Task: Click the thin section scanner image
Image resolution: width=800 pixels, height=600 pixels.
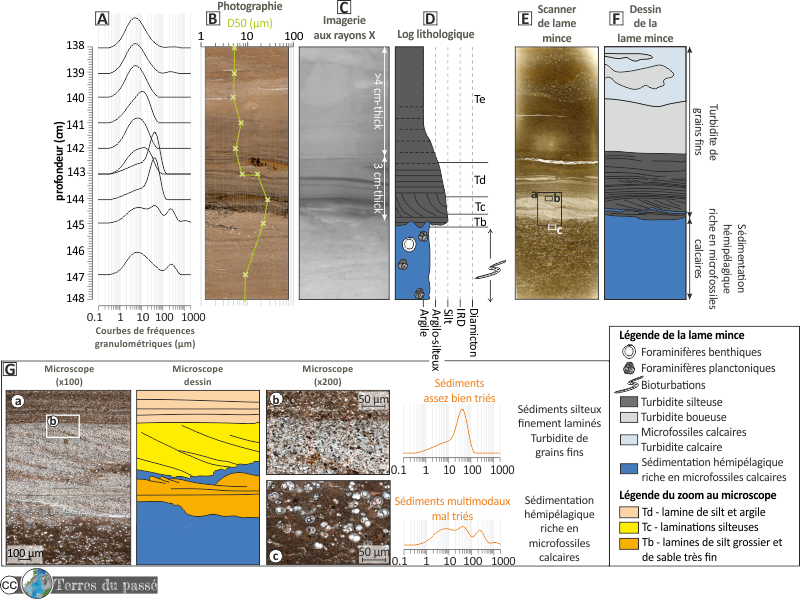Action: (557, 173)
